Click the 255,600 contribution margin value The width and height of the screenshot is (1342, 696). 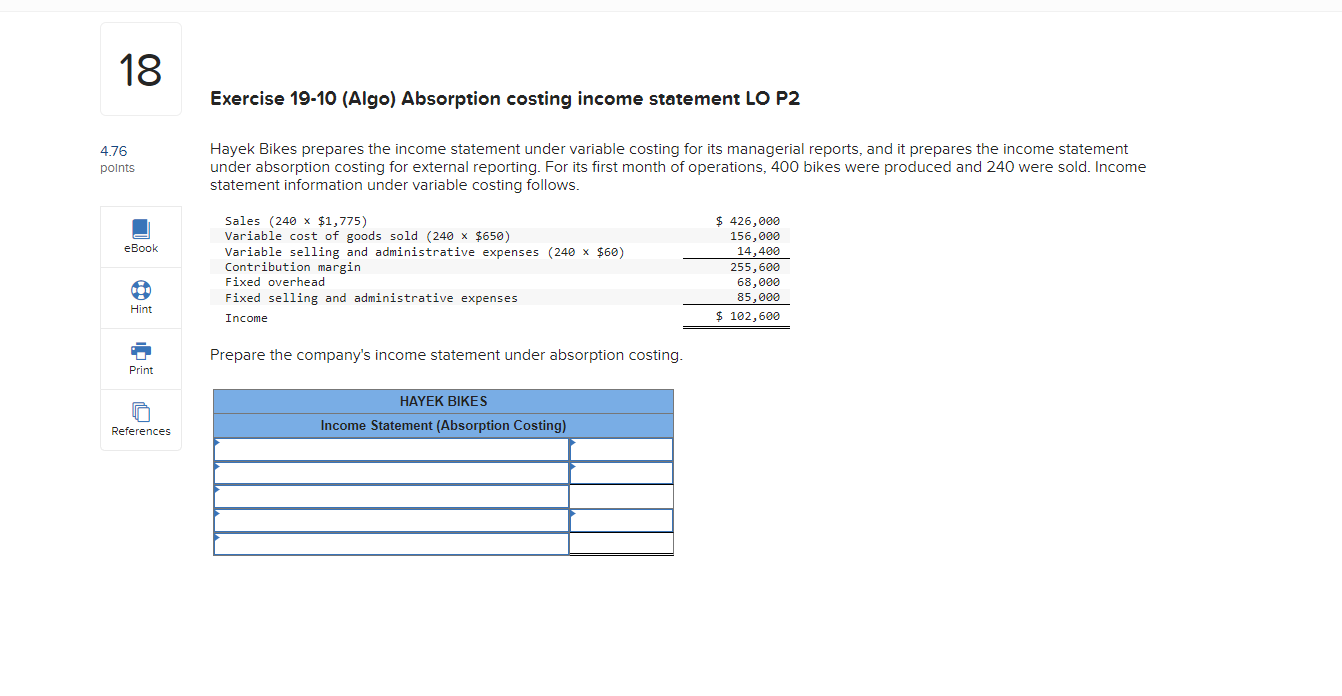[x=755, y=267]
